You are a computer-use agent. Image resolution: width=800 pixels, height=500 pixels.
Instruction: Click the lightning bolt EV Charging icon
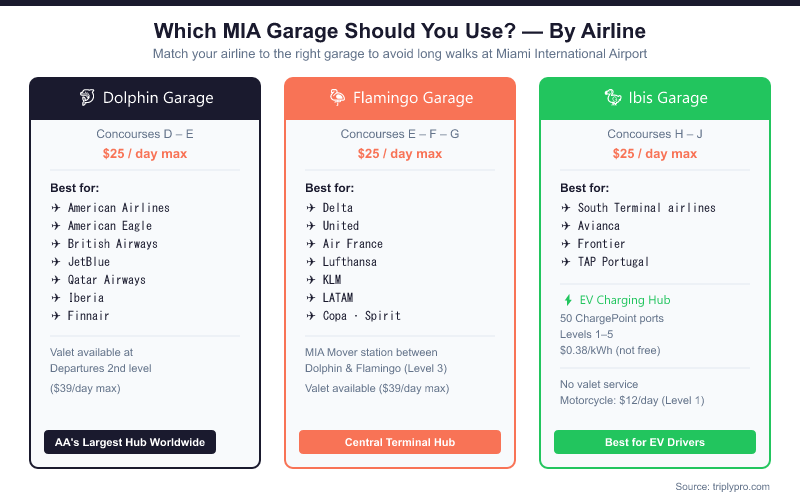click(568, 300)
